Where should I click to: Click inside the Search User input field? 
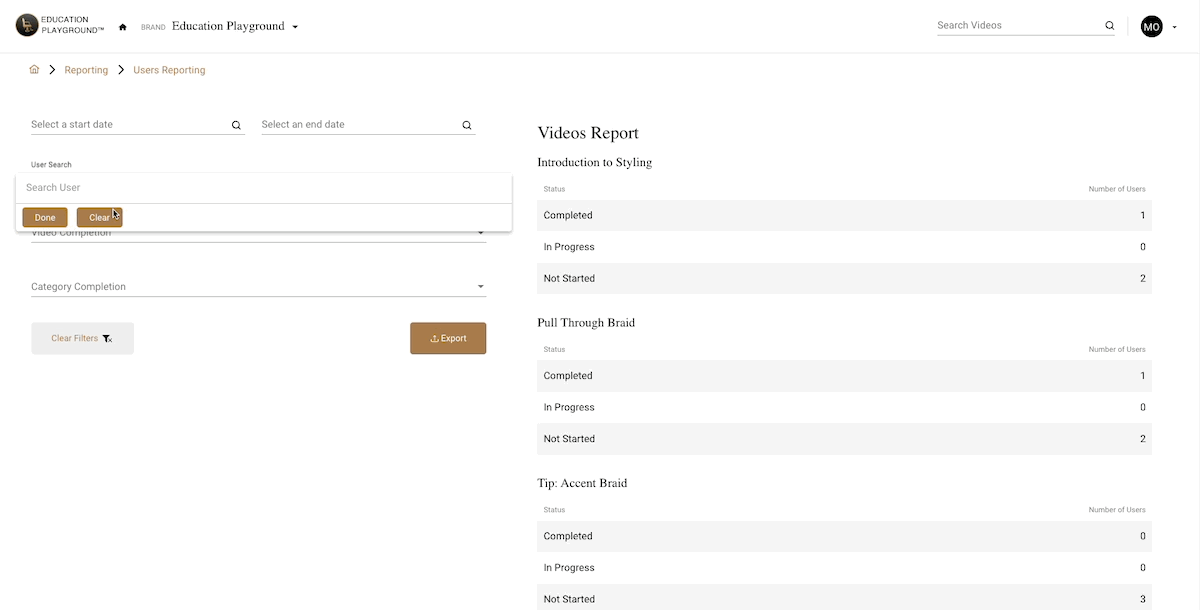(x=150, y=187)
